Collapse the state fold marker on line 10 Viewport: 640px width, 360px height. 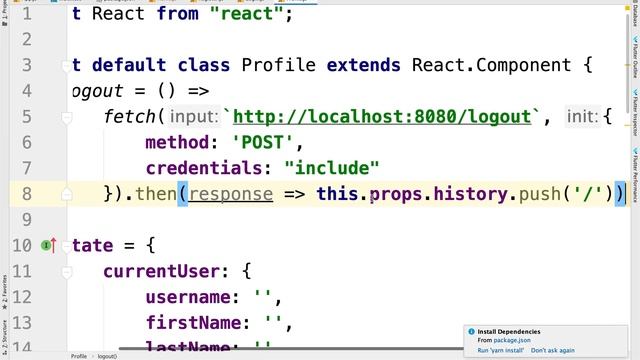[x=66, y=246]
